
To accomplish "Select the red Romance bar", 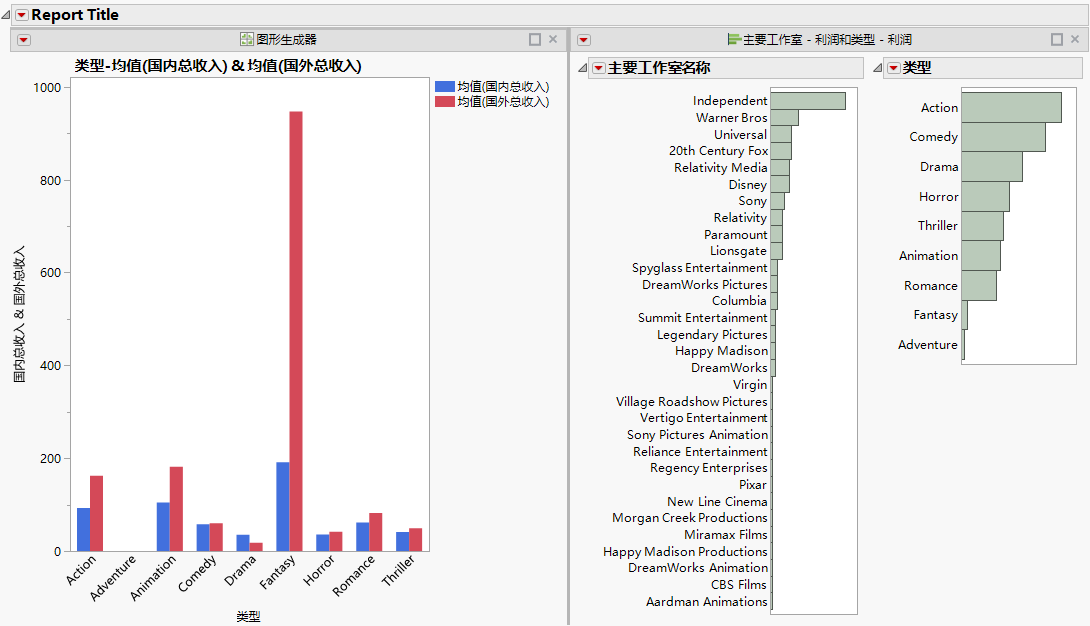I will pyautogui.click(x=375, y=532).
